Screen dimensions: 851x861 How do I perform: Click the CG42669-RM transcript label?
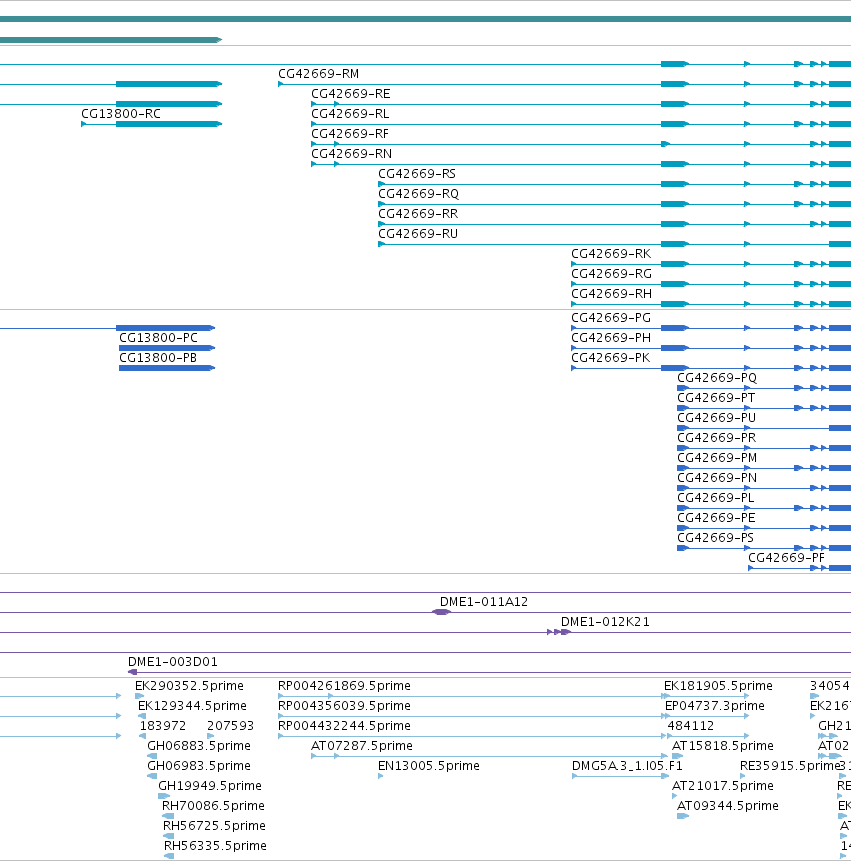(x=318, y=74)
